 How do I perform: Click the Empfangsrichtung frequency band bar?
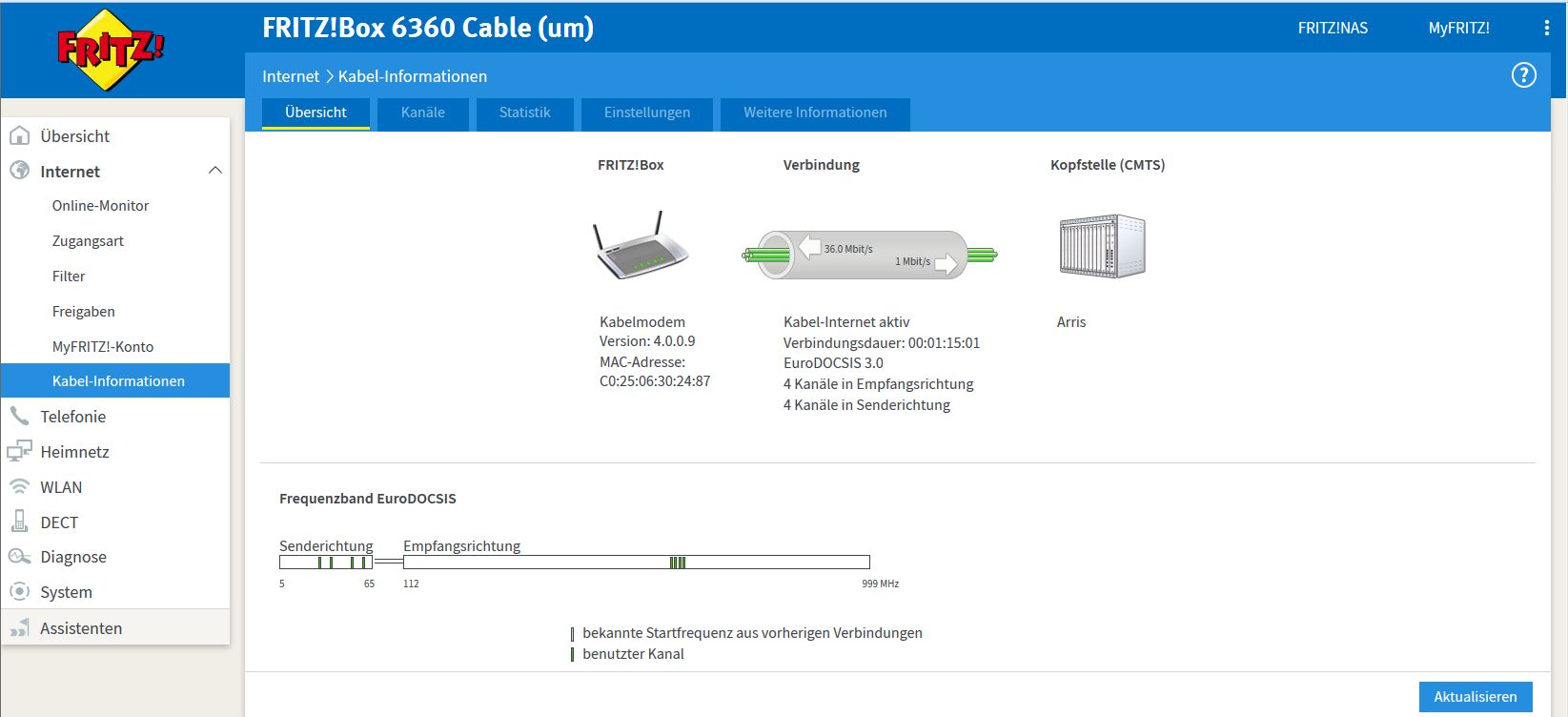637,563
